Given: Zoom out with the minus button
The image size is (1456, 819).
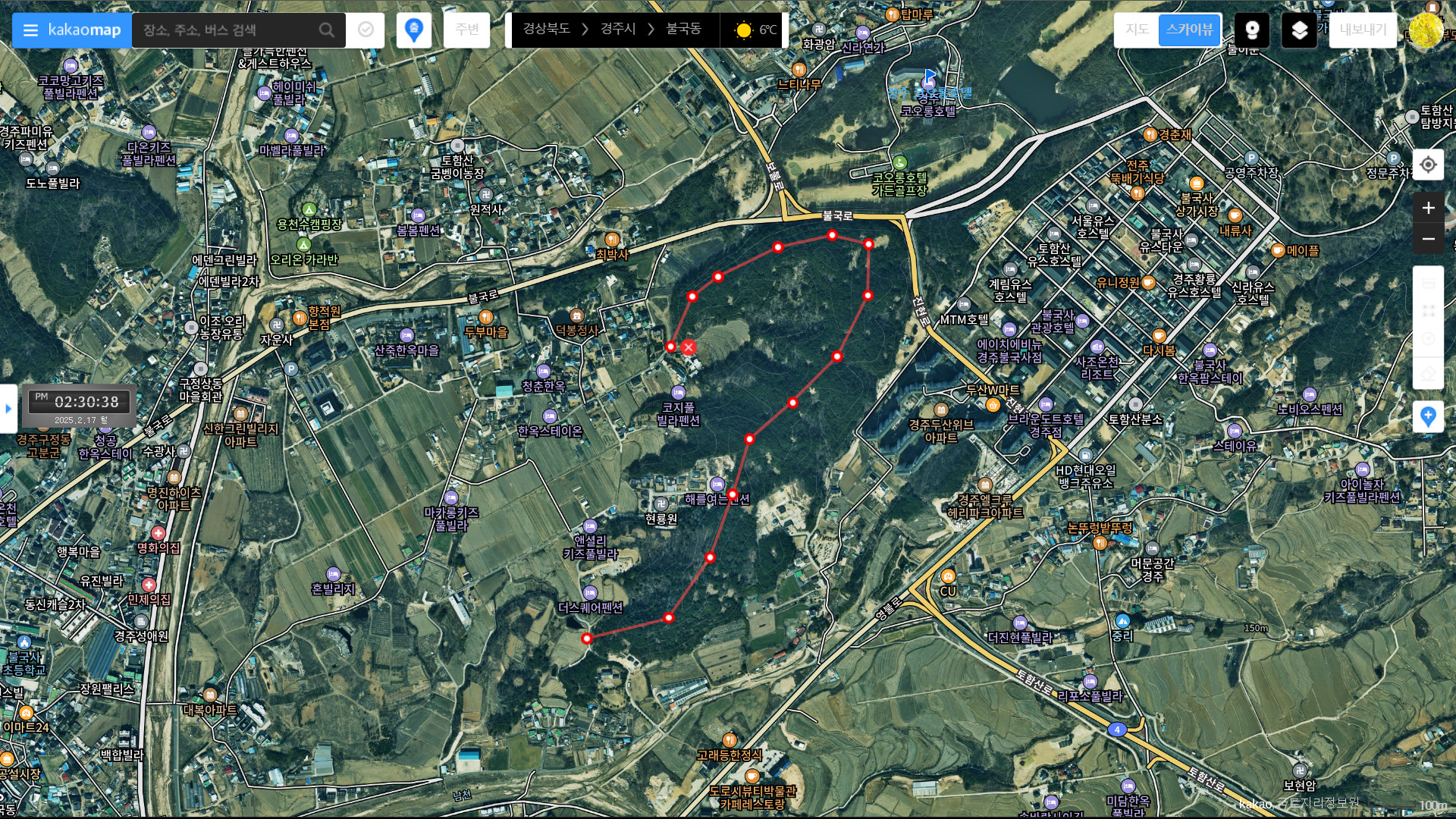Looking at the screenshot, I should [1428, 239].
